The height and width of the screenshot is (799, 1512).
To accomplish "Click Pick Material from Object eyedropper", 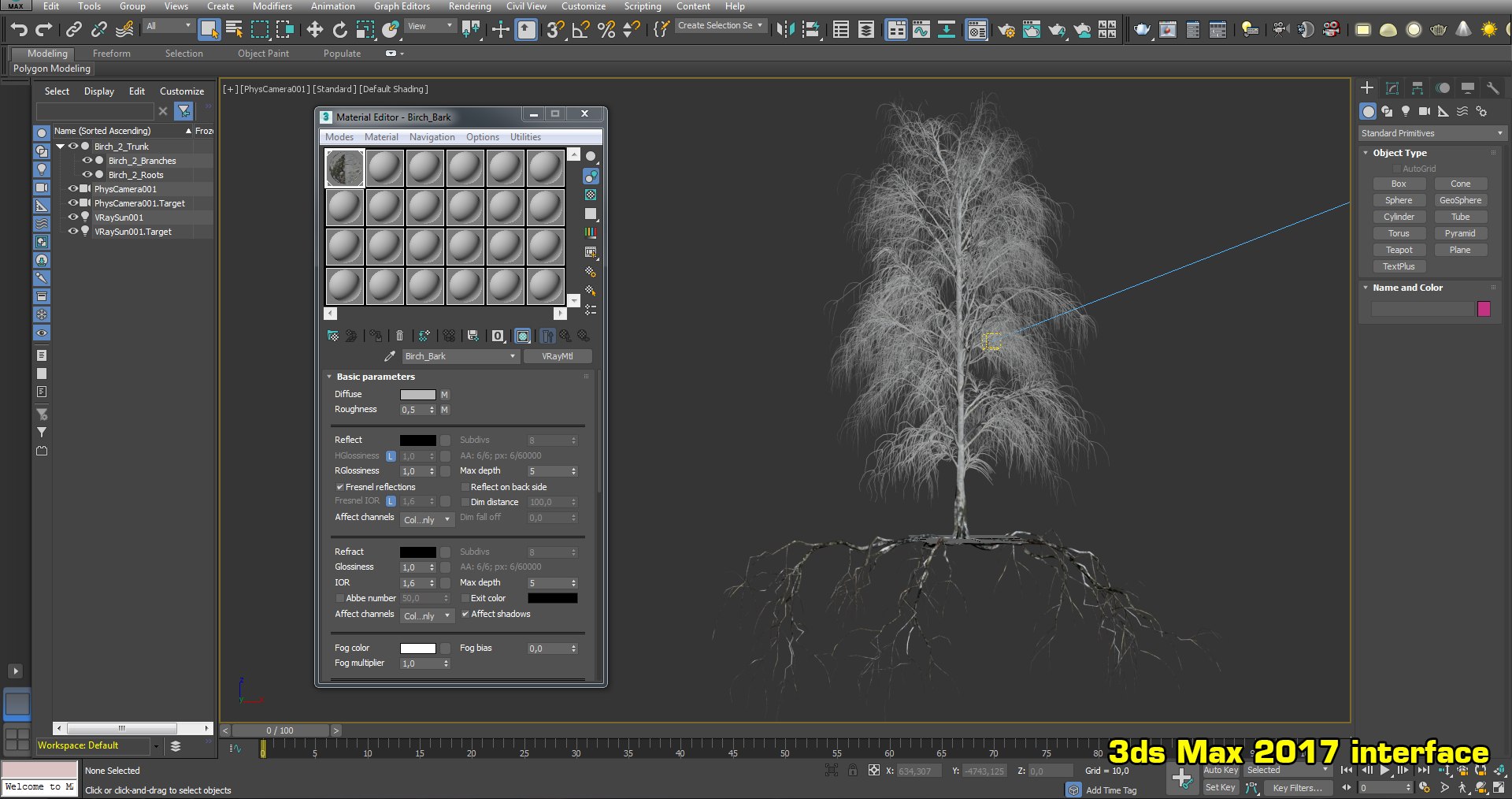I will coord(389,356).
